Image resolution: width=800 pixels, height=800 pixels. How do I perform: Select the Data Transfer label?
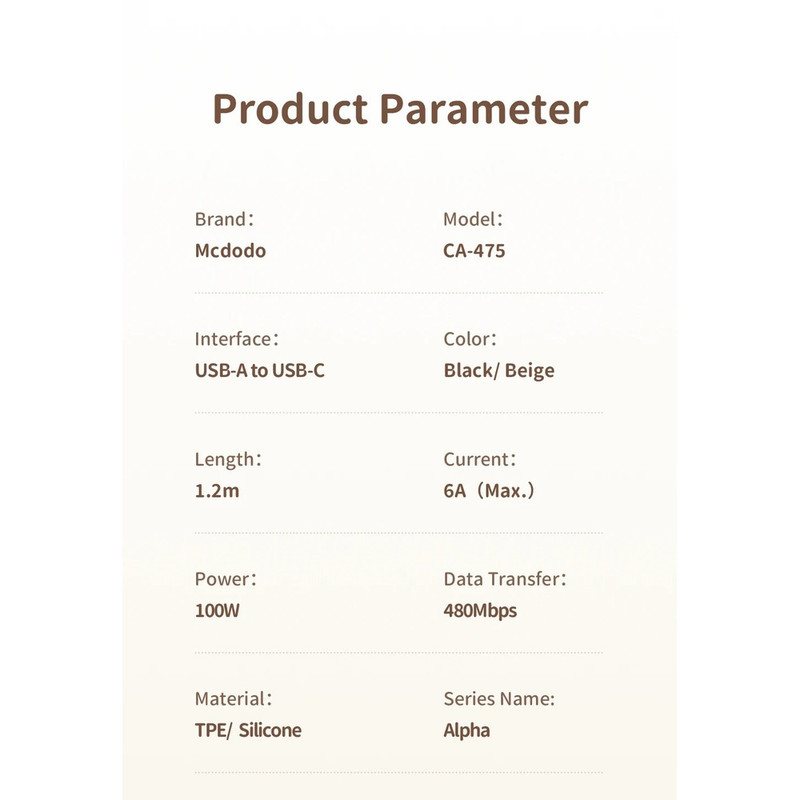pyautogui.click(x=505, y=579)
